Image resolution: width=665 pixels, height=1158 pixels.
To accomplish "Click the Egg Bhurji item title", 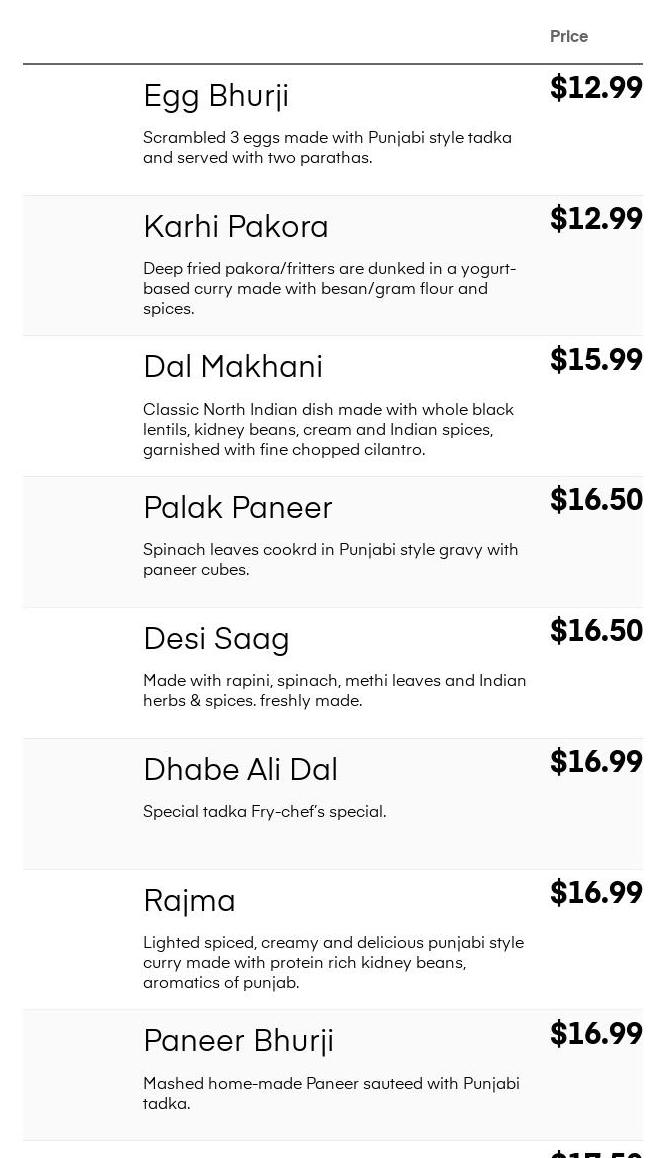I will pos(216,96).
